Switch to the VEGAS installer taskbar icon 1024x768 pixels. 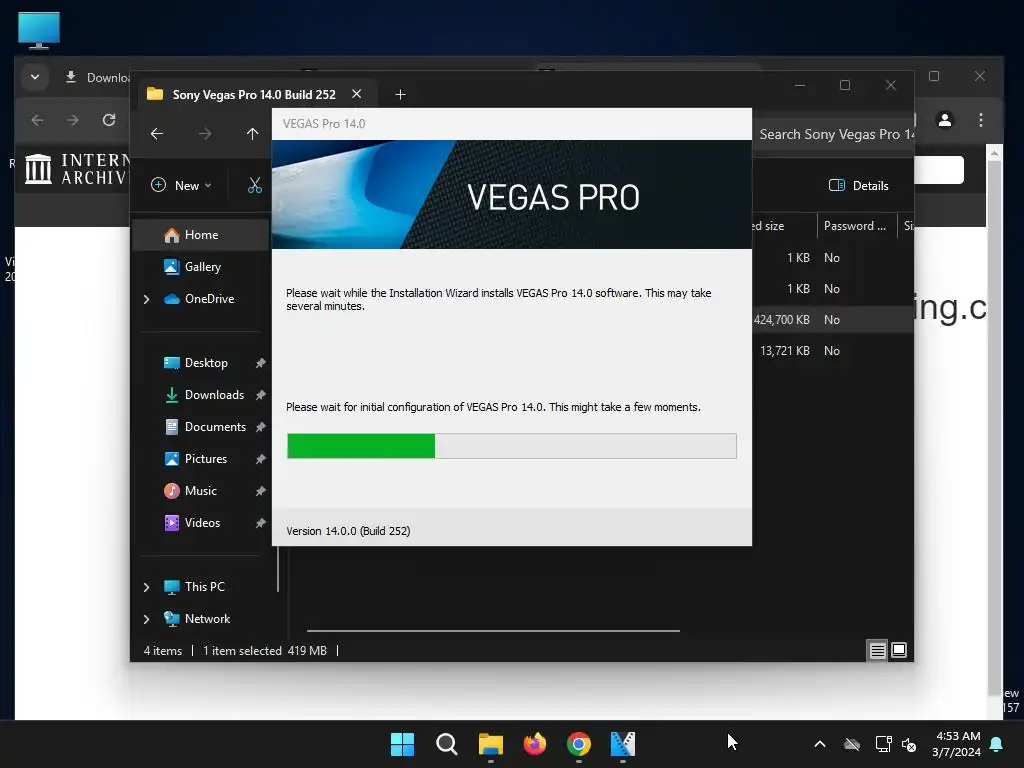[623, 744]
